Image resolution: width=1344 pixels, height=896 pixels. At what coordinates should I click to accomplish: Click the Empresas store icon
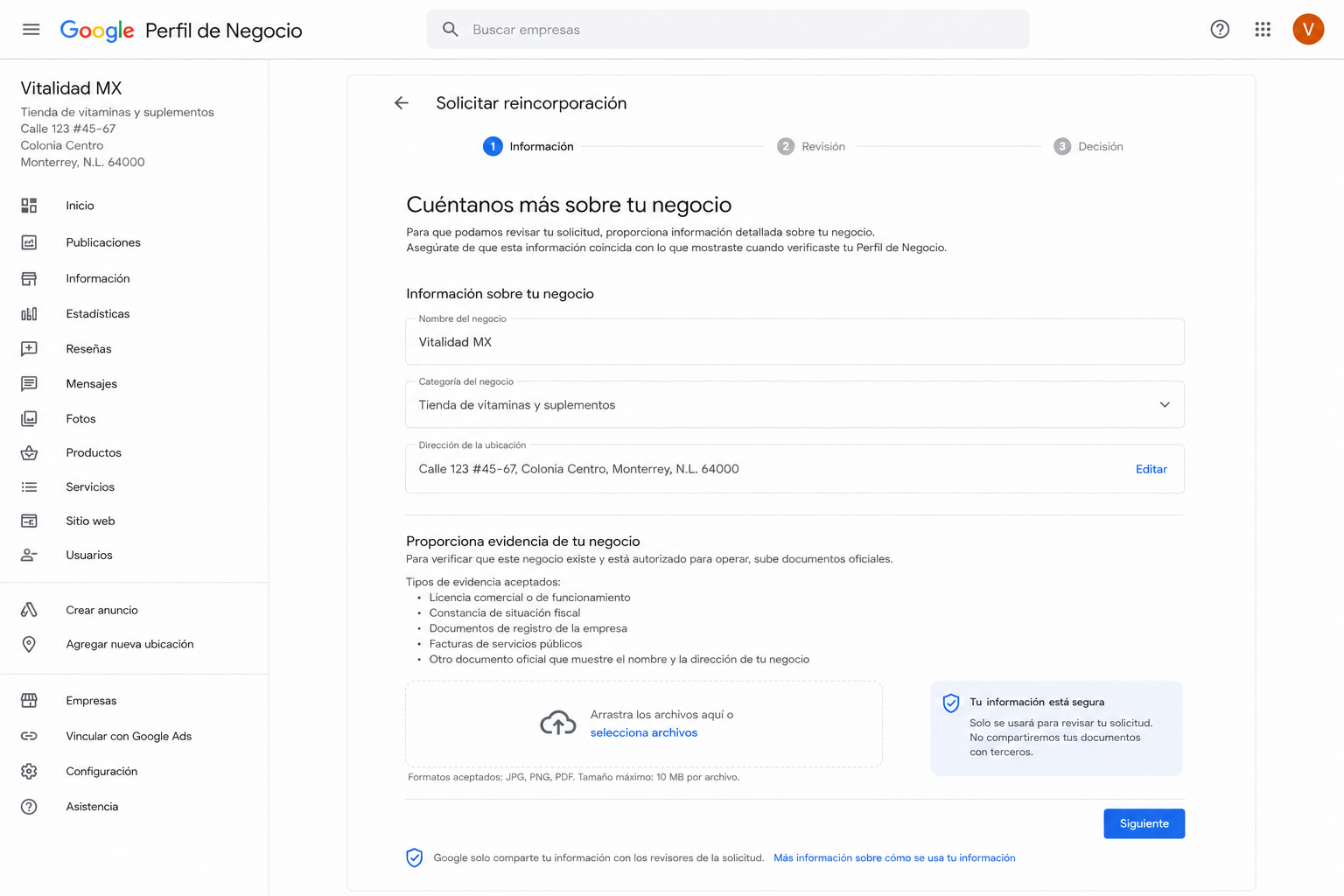pos(29,700)
